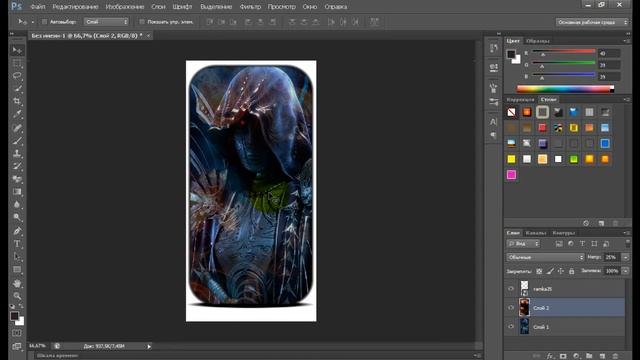The image size is (640, 360).
Task: Switch to the Образцы tab
Action: 538,41
